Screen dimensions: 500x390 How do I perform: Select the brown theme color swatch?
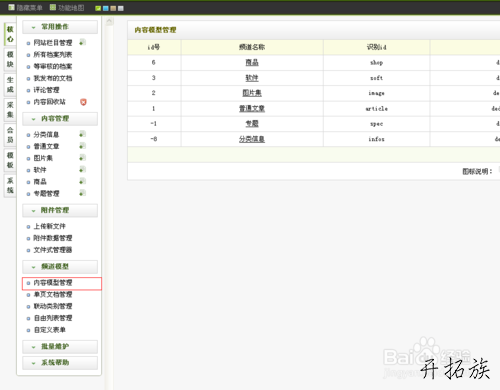113,8
